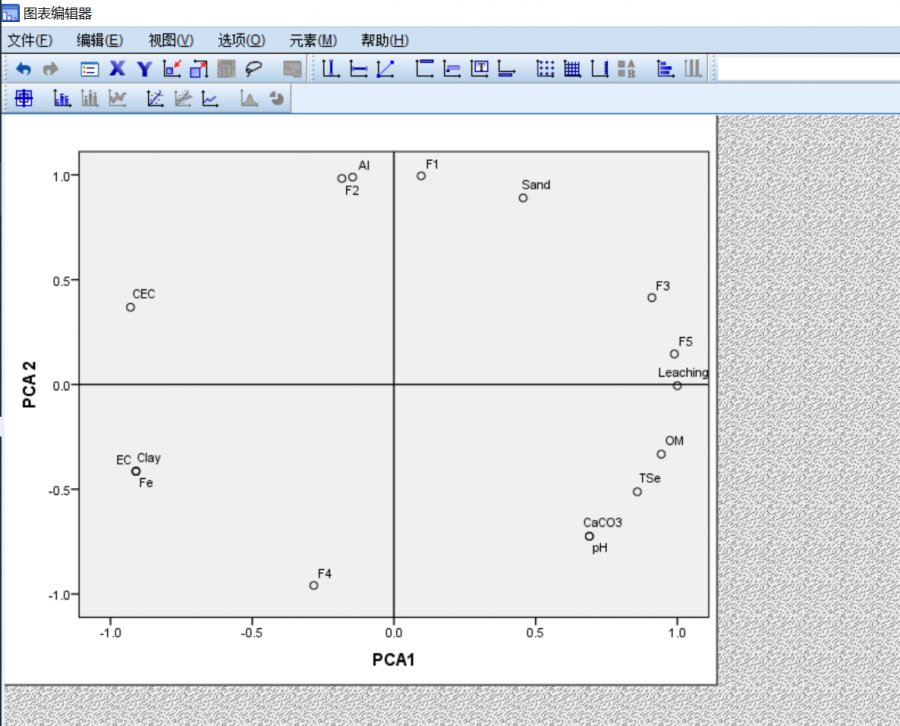900x726 pixels.
Task: Insert a footnote below the chart
Action: tap(507, 69)
